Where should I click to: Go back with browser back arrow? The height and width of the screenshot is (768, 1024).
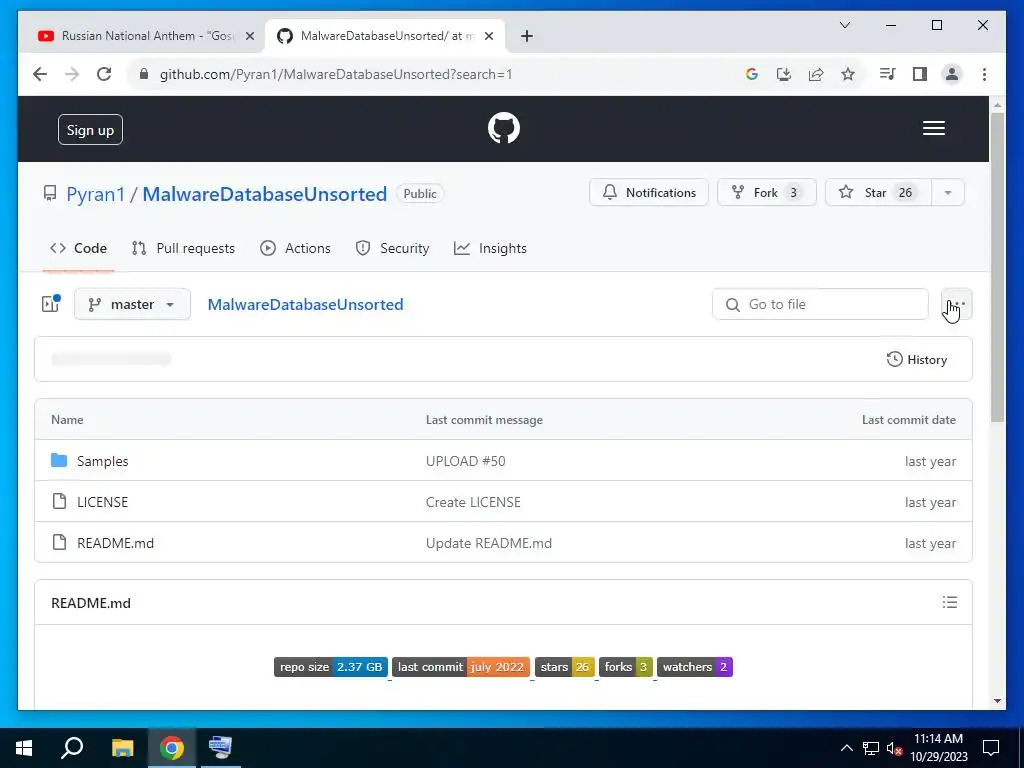tap(40, 74)
